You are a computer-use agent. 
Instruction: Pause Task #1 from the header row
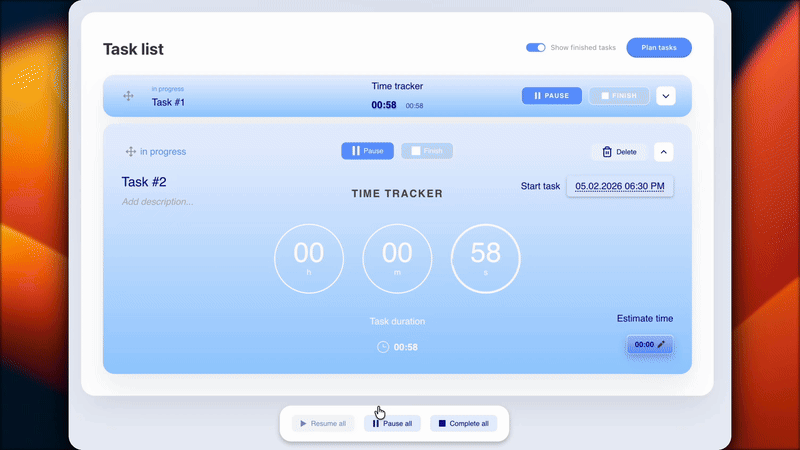click(x=551, y=96)
